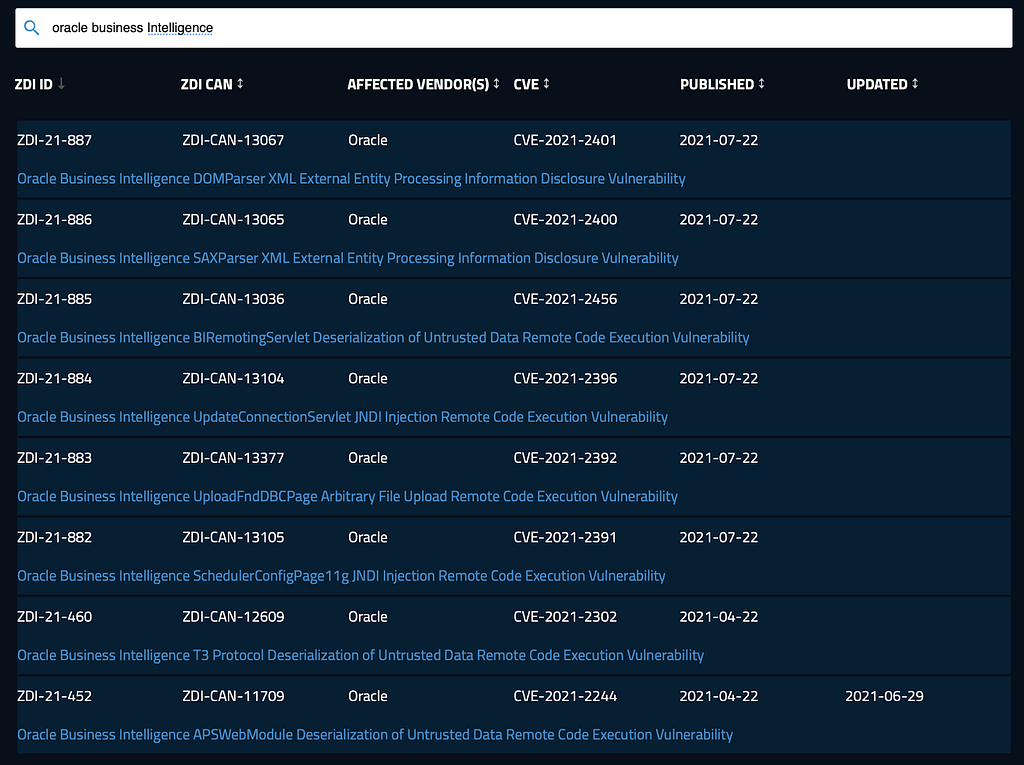Focus the search field containing oracle business Intelligence
Image resolution: width=1024 pixels, height=765 pixels.
(513, 28)
